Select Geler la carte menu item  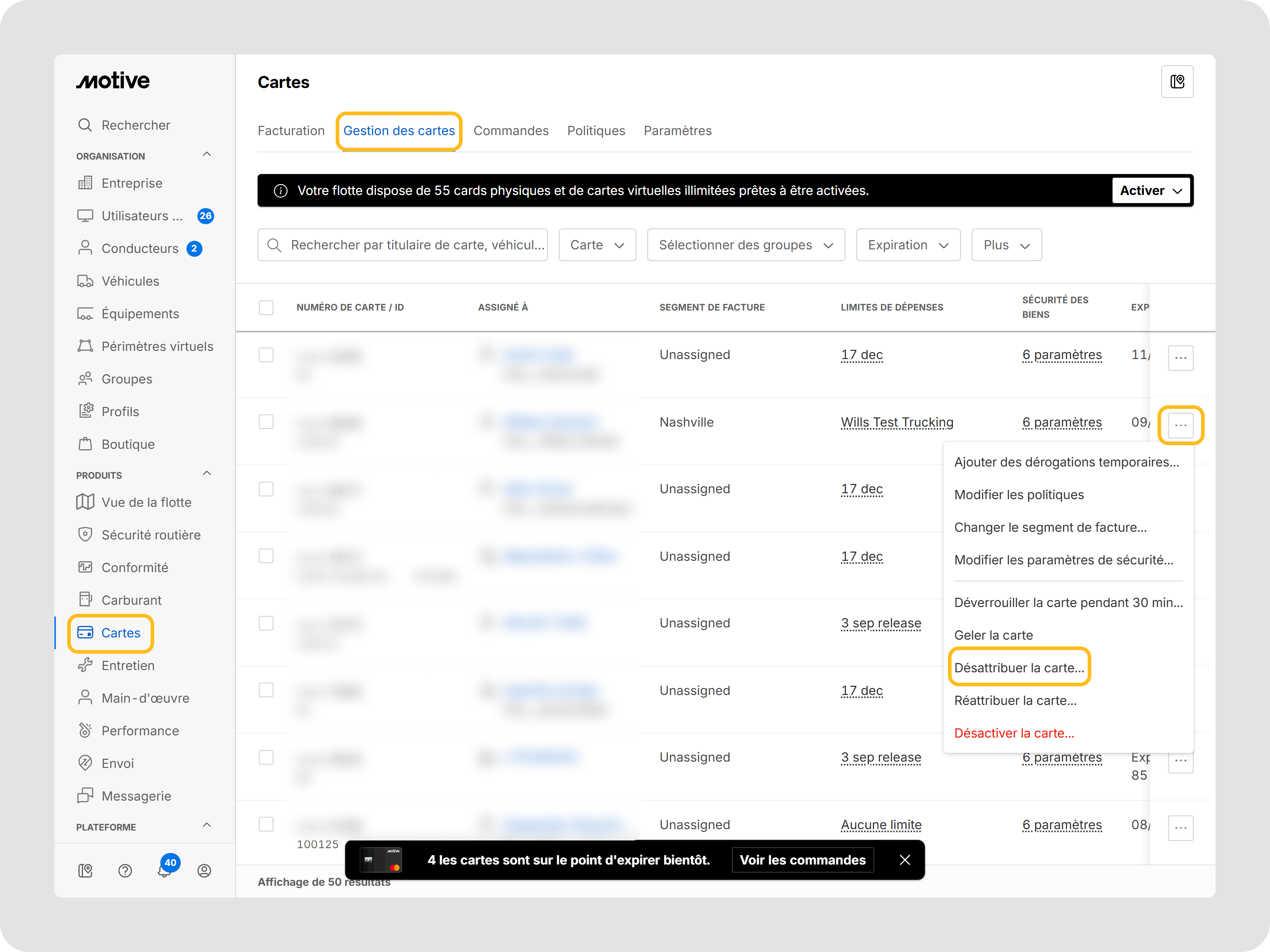993,635
